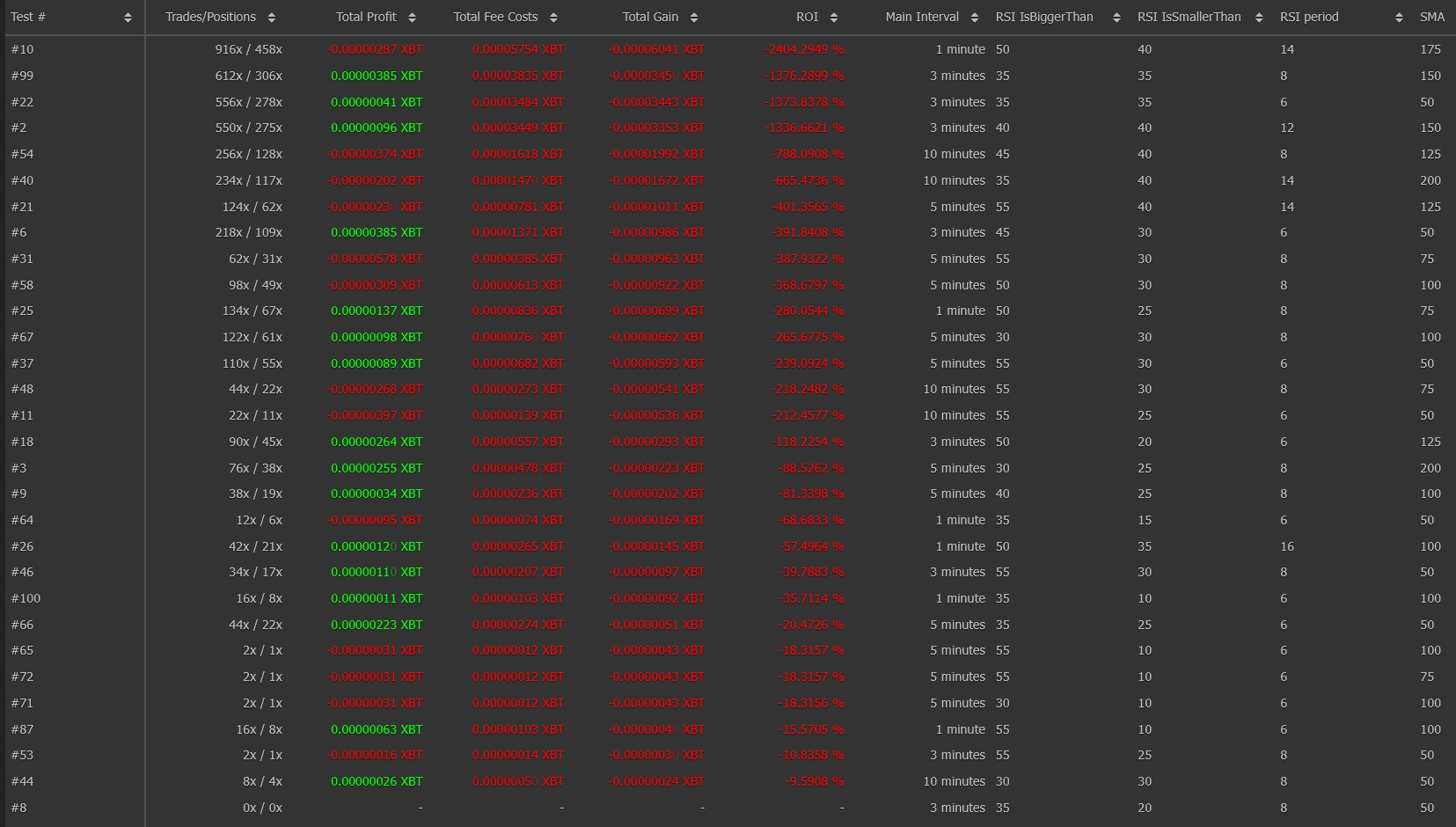Click RSI IsSmallerThan sort arrows
The height and width of the screenshot is (827, 1456).
1259,18
